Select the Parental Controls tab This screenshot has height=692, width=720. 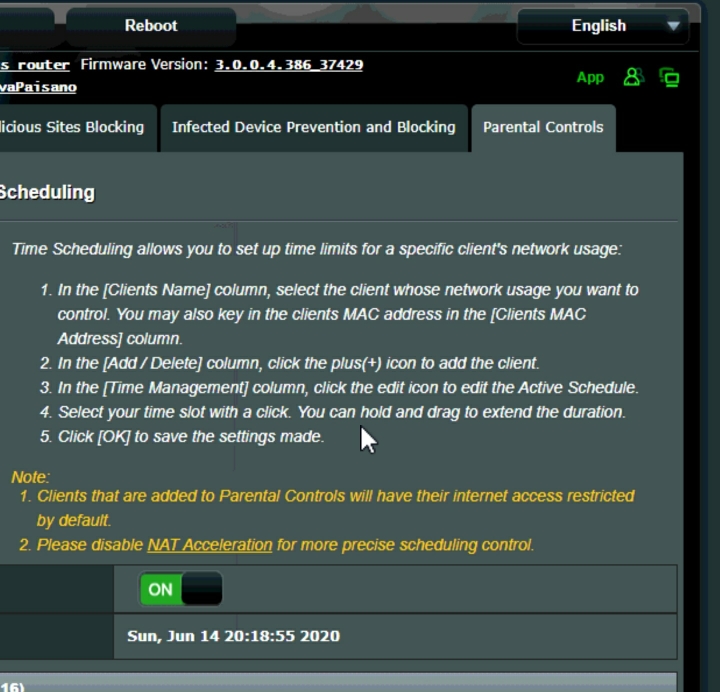point(543,128)
